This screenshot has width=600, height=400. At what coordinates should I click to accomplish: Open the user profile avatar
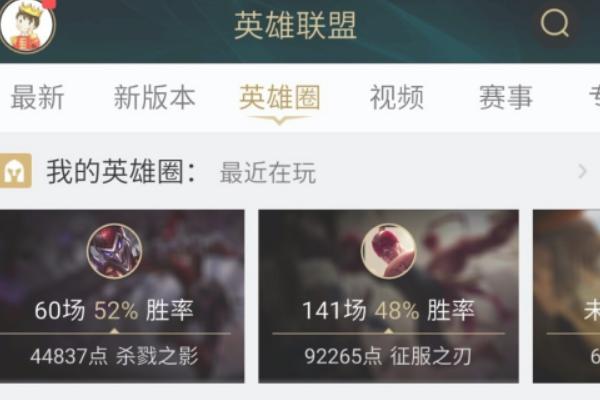[27, 26]
